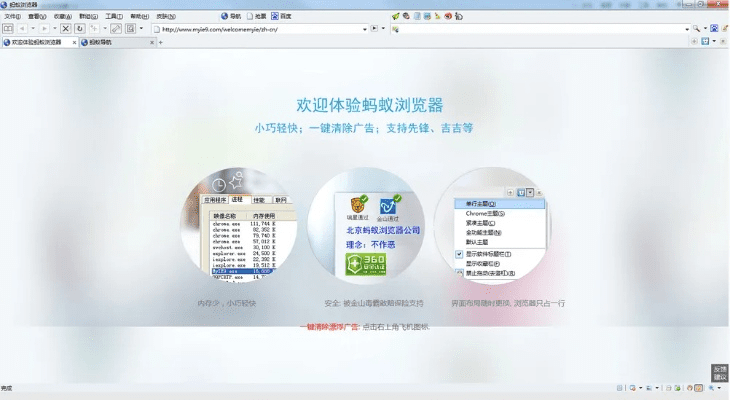The width and height of the screenshot is (730, 400).
Task: Click the broom cleanup icon in plugin bar
Action: [x=438, y=16]
